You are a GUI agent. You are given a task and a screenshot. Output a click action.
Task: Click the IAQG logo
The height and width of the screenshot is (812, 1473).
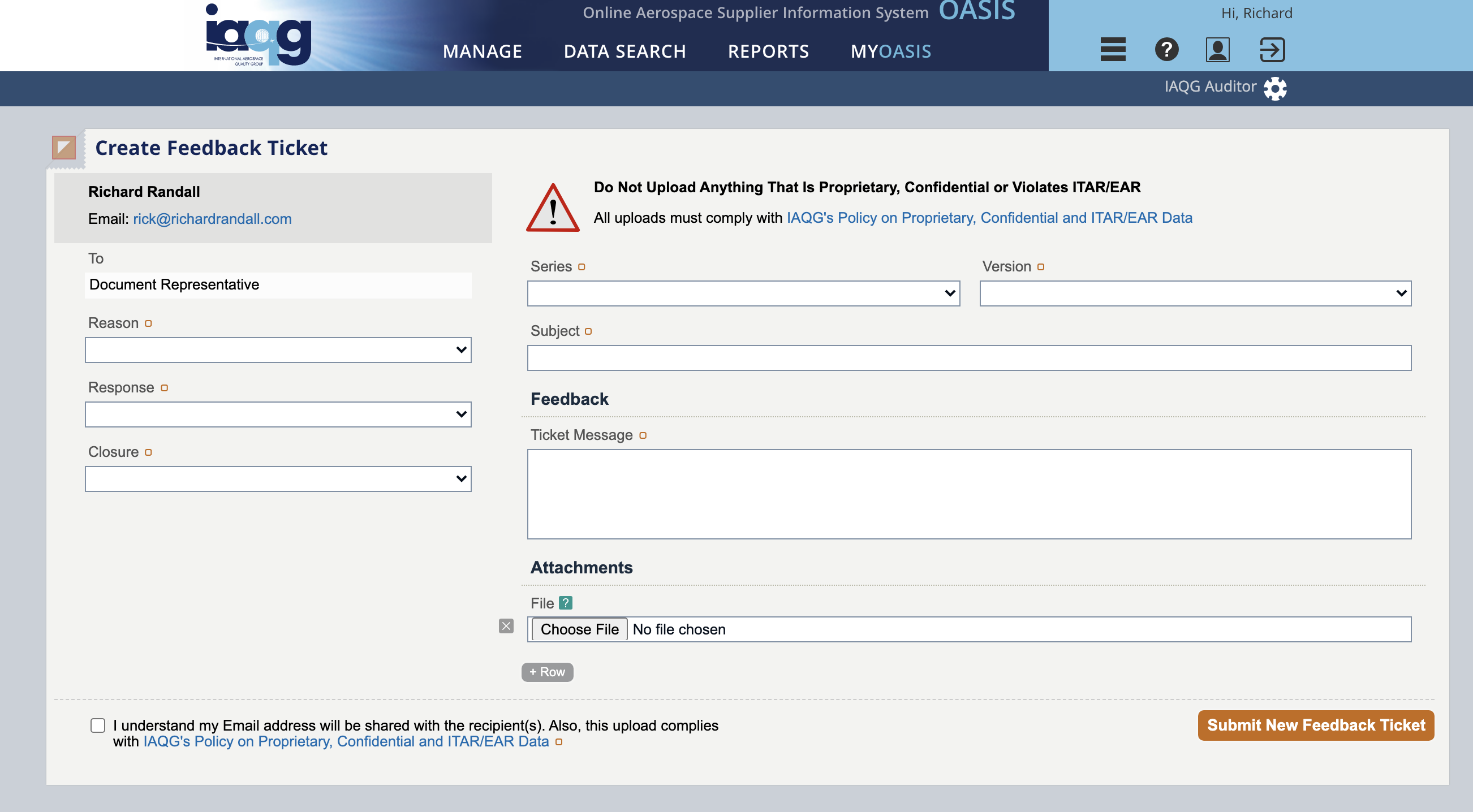[259, 35]
